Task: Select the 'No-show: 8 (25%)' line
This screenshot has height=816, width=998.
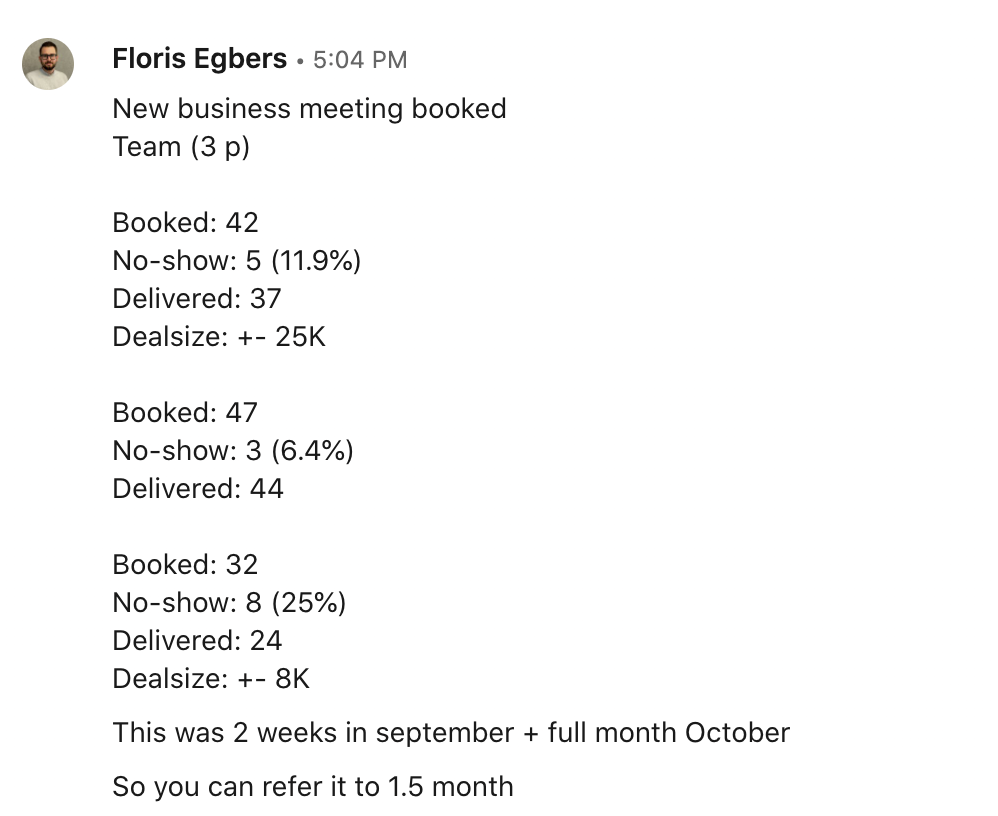Action: pos(229,603)
